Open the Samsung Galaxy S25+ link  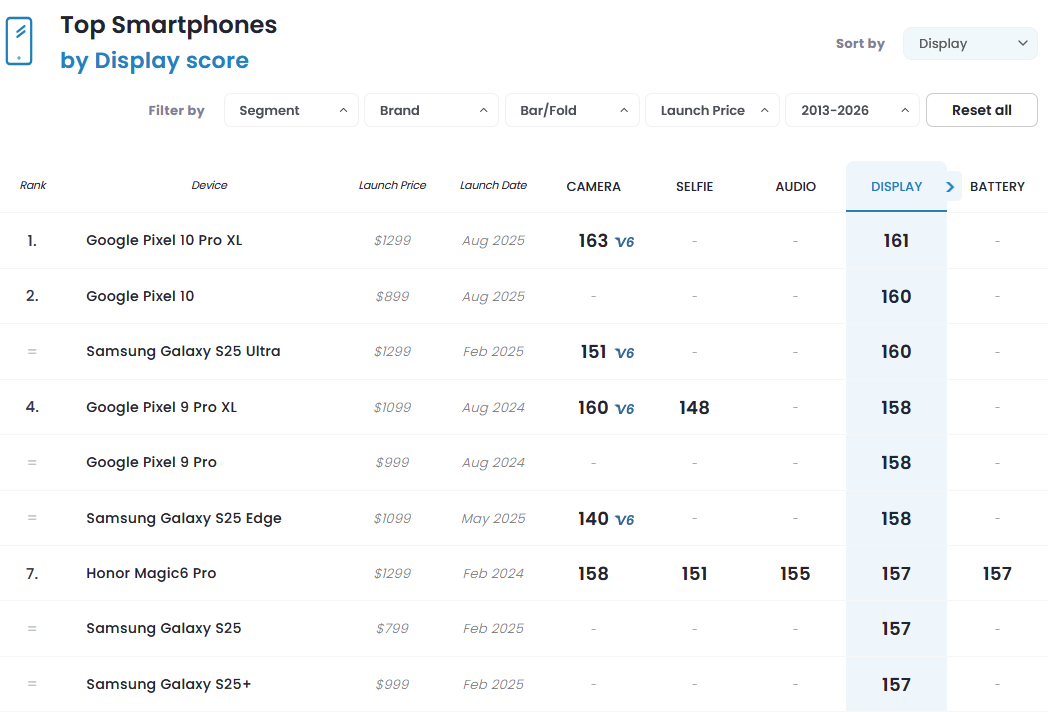pos(169,684)
